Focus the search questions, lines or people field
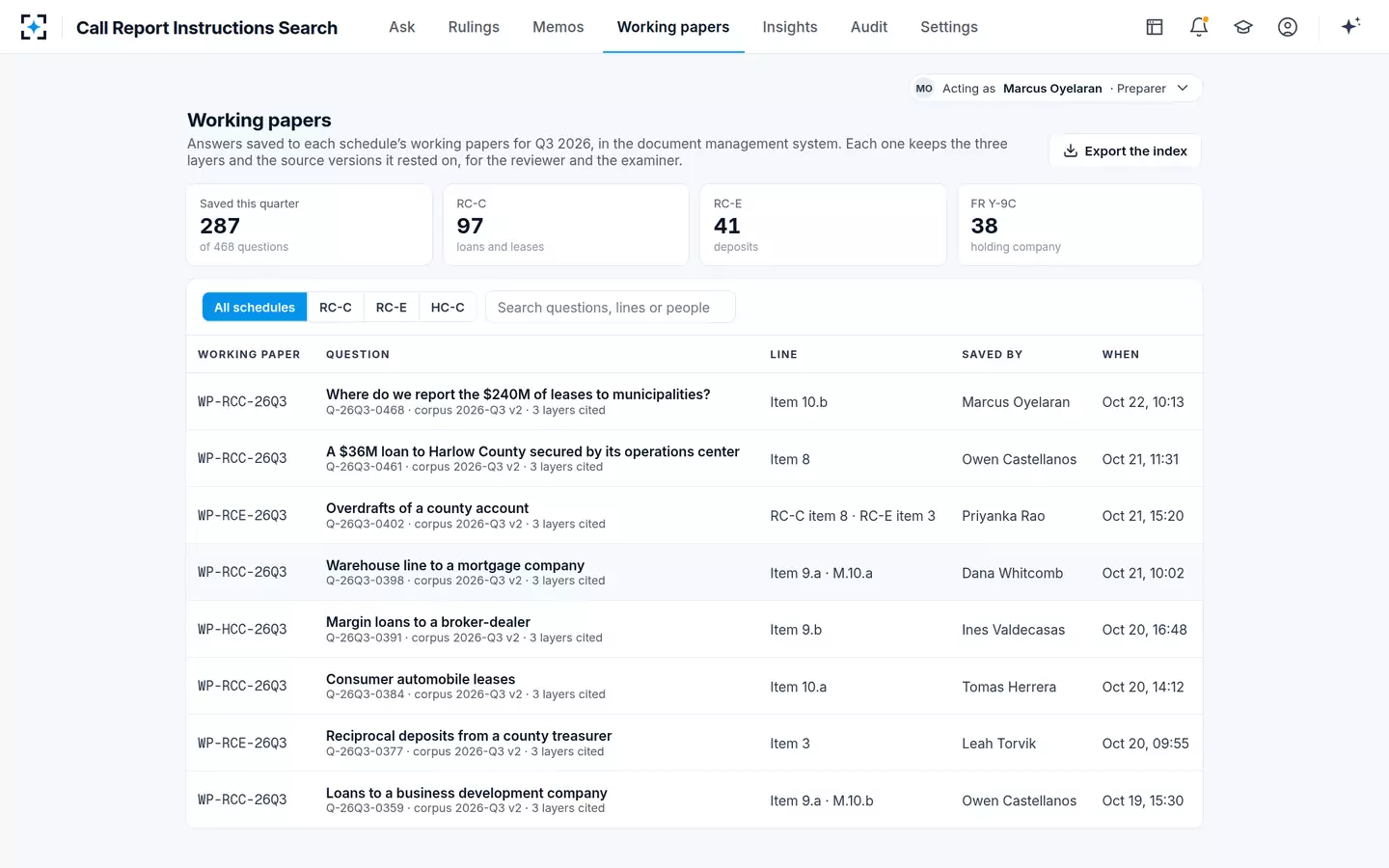 pyautogui.click(x=610, y=308)
